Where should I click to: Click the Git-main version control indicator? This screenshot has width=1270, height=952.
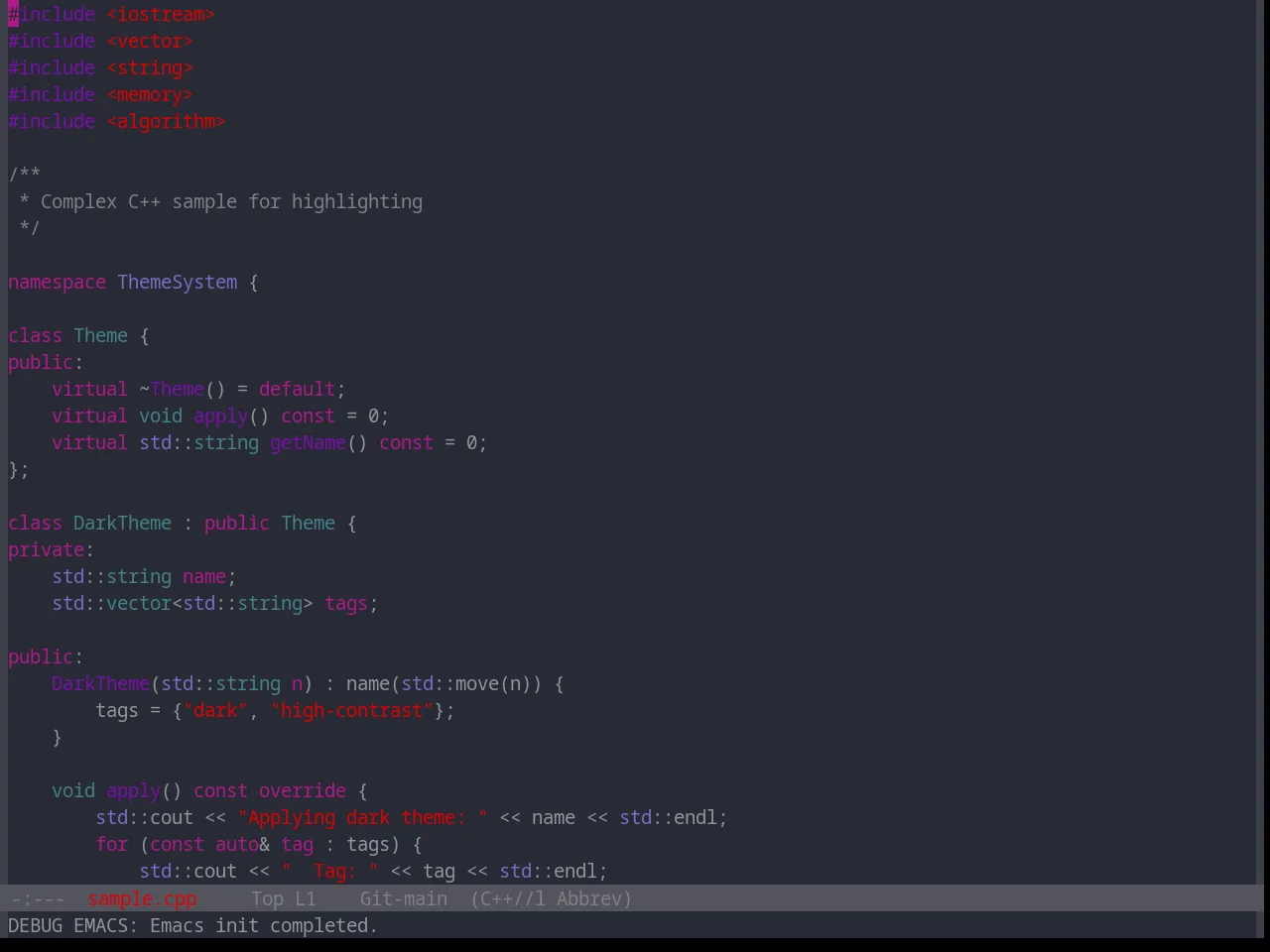(403, 898)
